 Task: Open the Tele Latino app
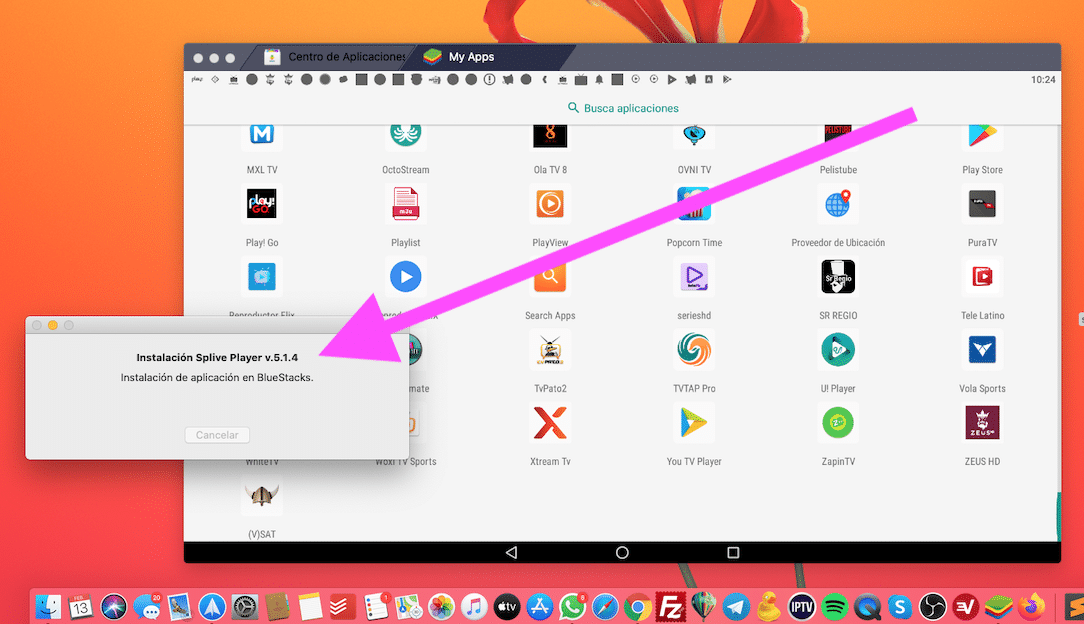(981, 277)
